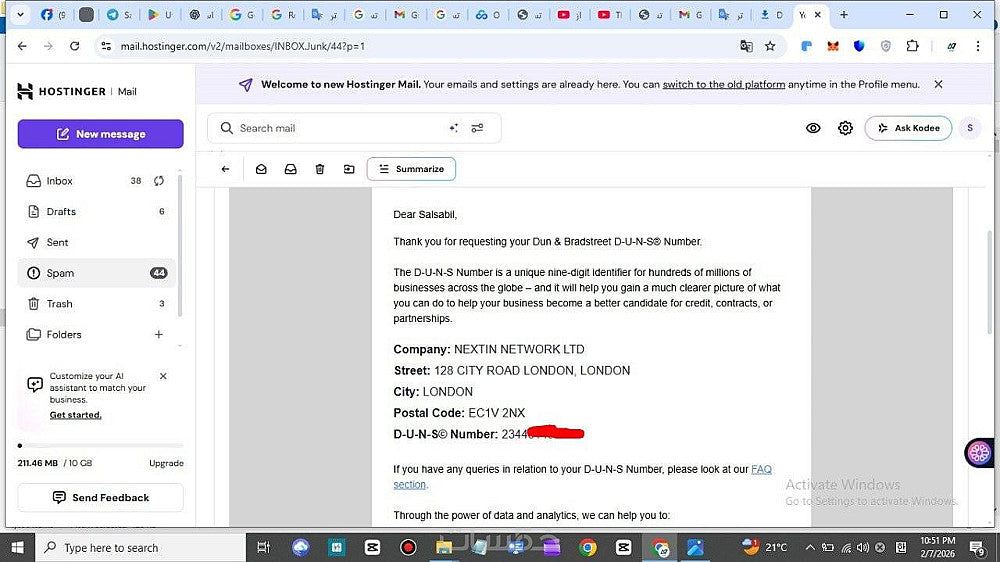Open the Bitwarden shield extension
The height and width of the screenshot is (562, 1000).
859,46
